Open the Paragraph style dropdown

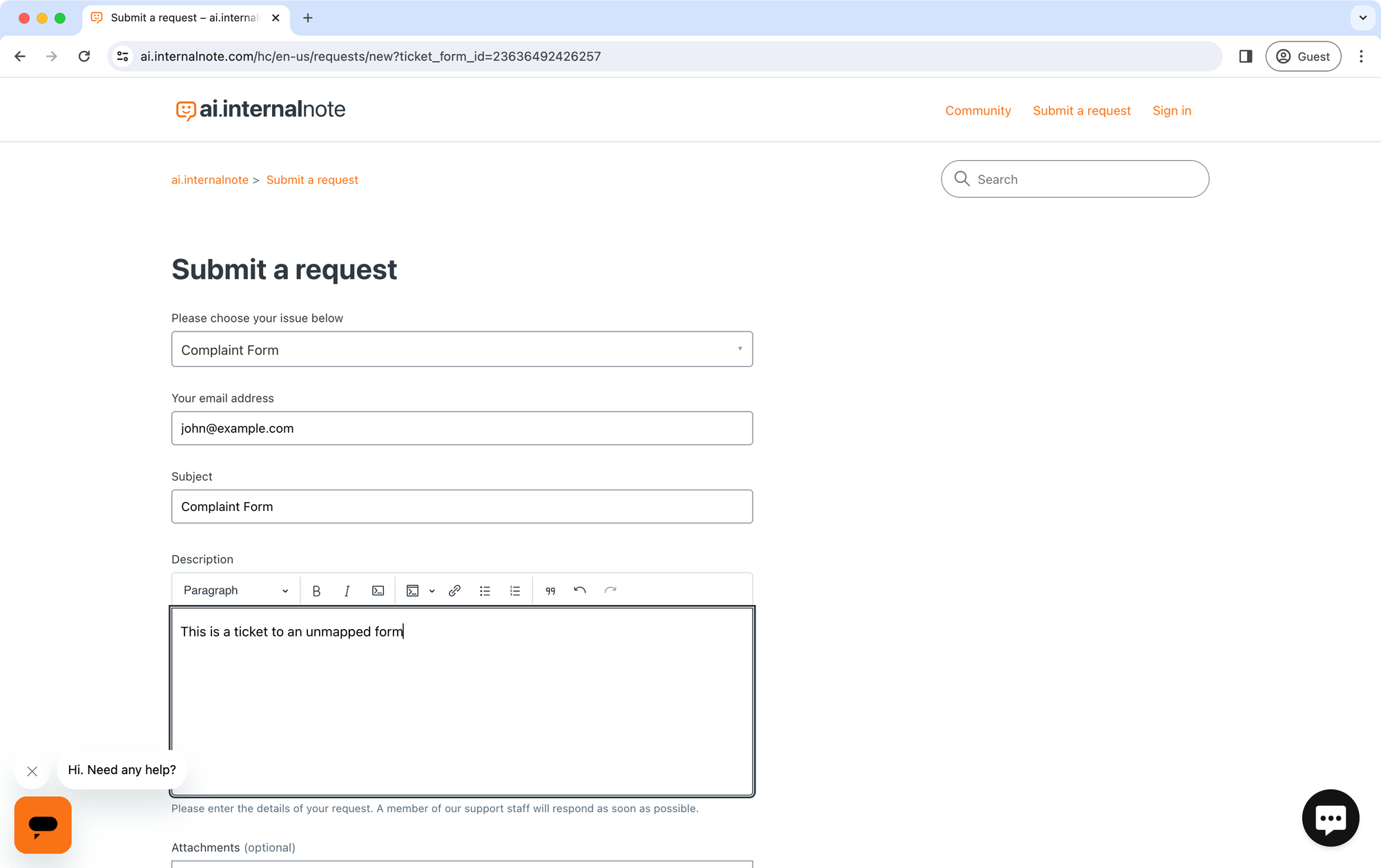235,590
